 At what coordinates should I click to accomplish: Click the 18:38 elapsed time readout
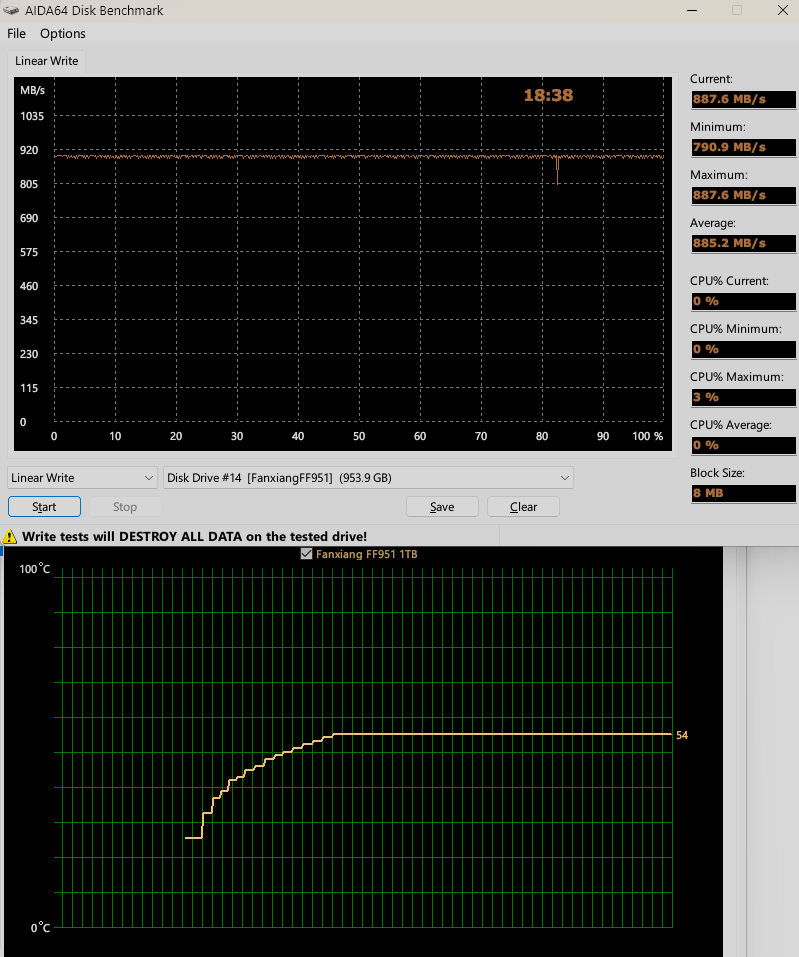[548, 95]
